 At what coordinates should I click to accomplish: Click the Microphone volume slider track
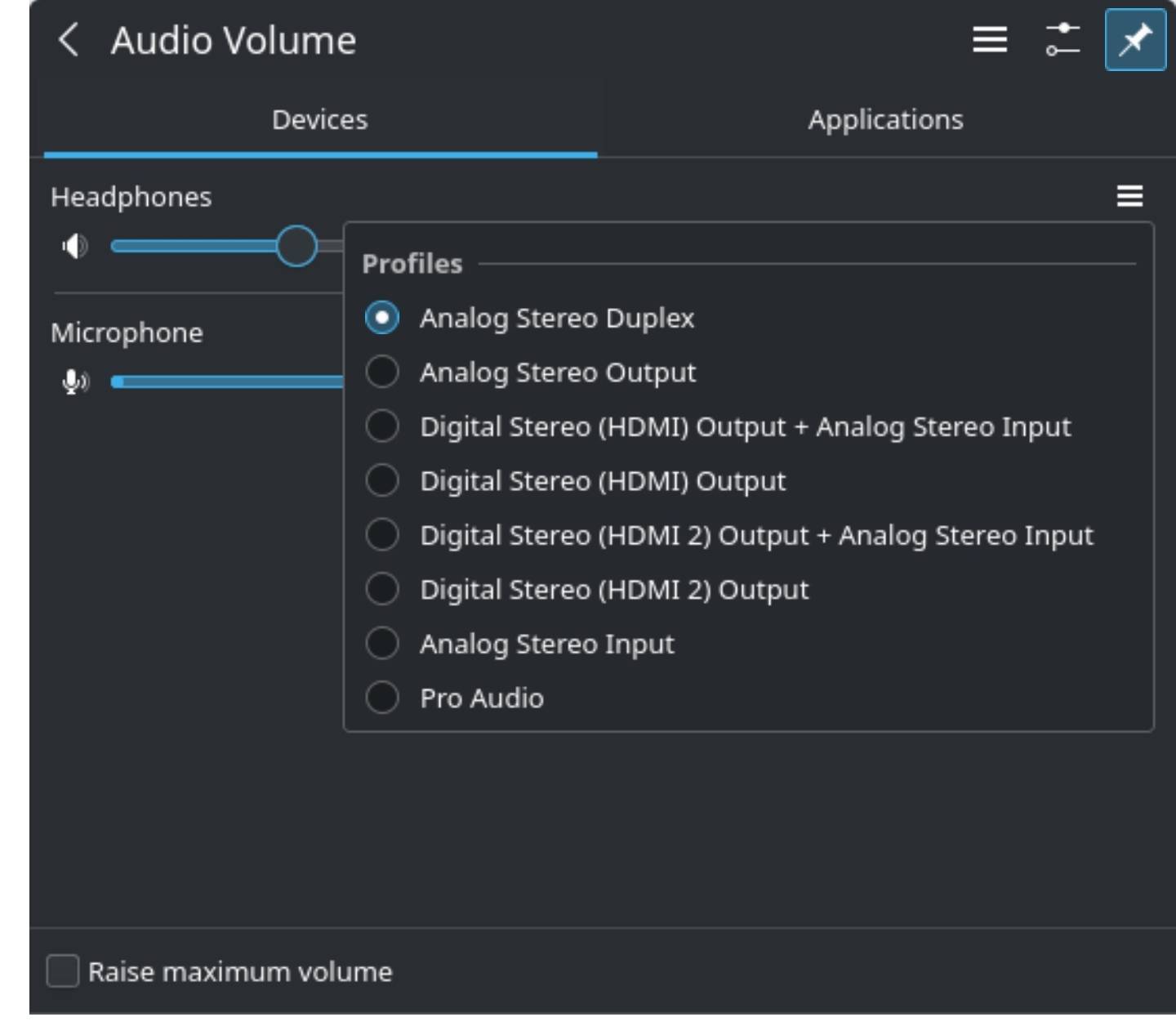tap(229, 381)
